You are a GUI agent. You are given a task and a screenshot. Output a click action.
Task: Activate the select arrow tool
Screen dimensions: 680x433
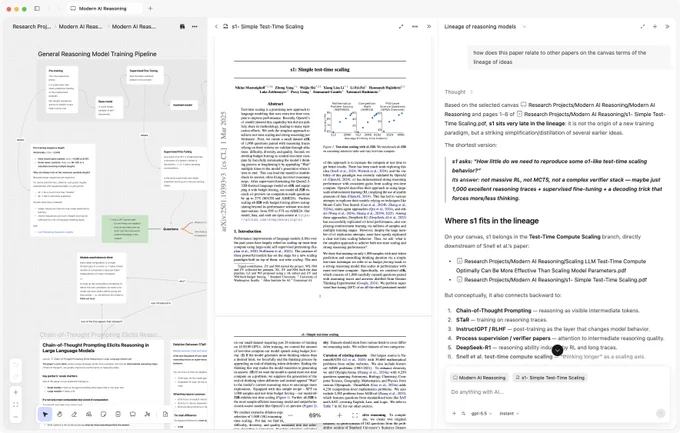coord(45,414)
